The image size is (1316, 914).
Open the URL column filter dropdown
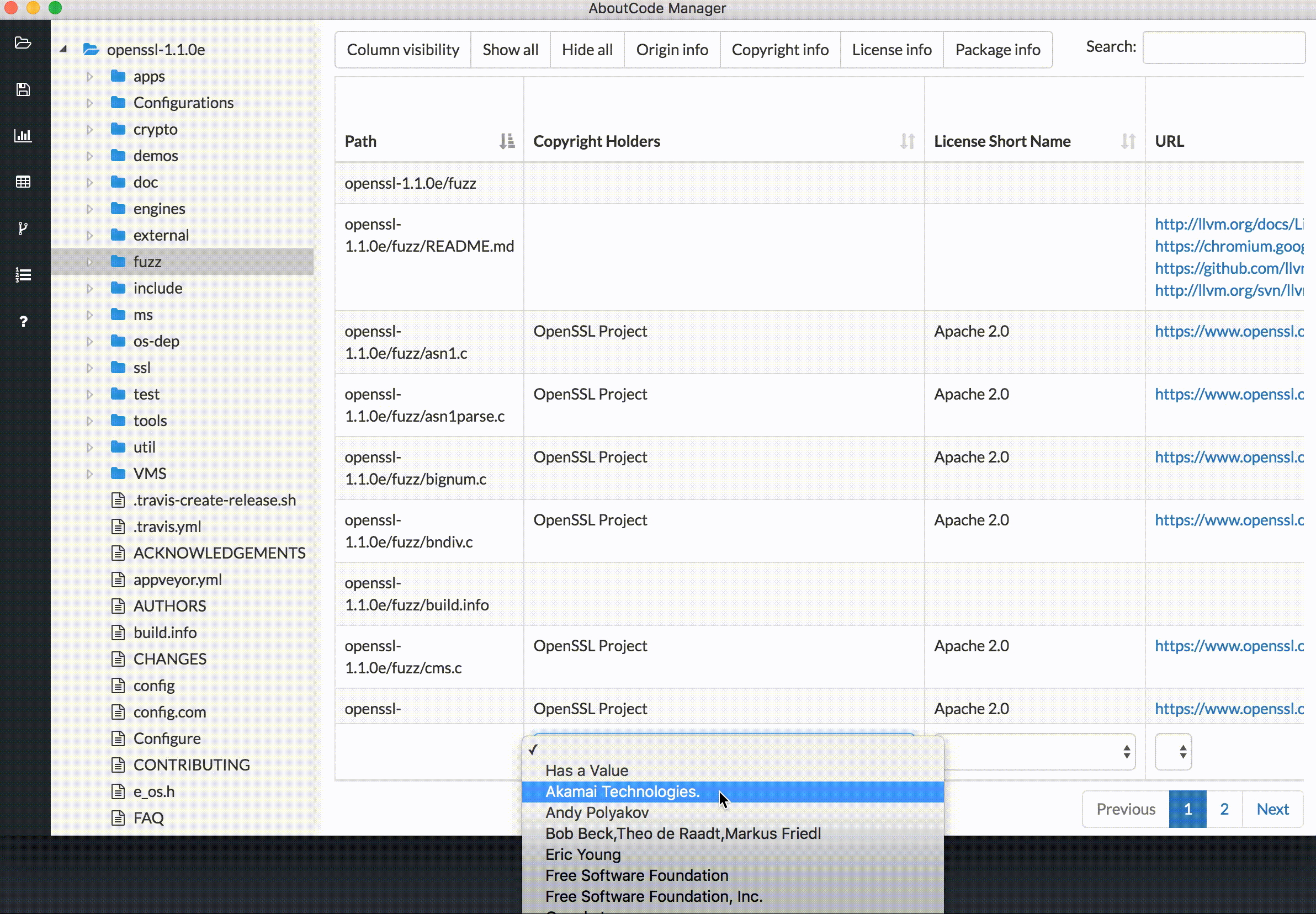pos(1173,751)
